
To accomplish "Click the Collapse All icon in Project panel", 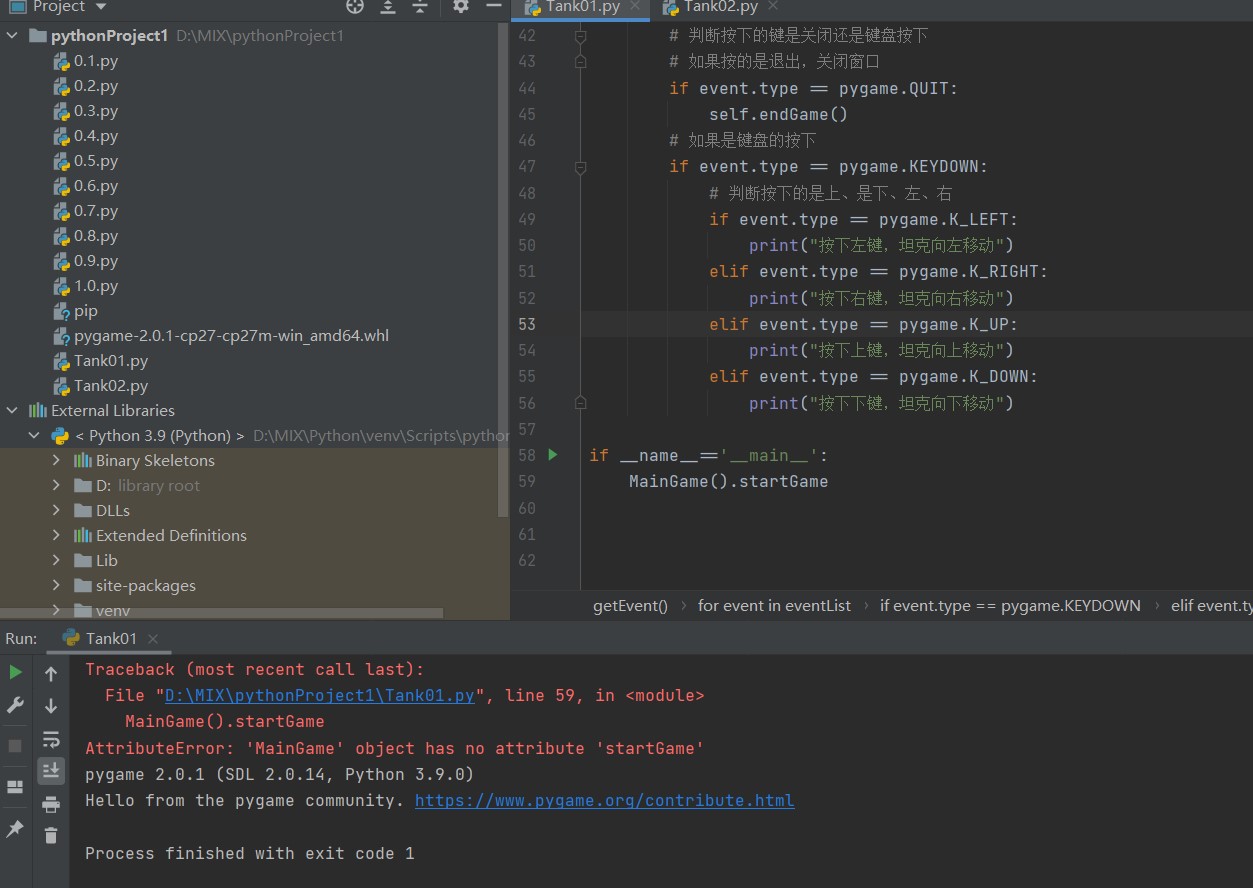I will [420, 7].
